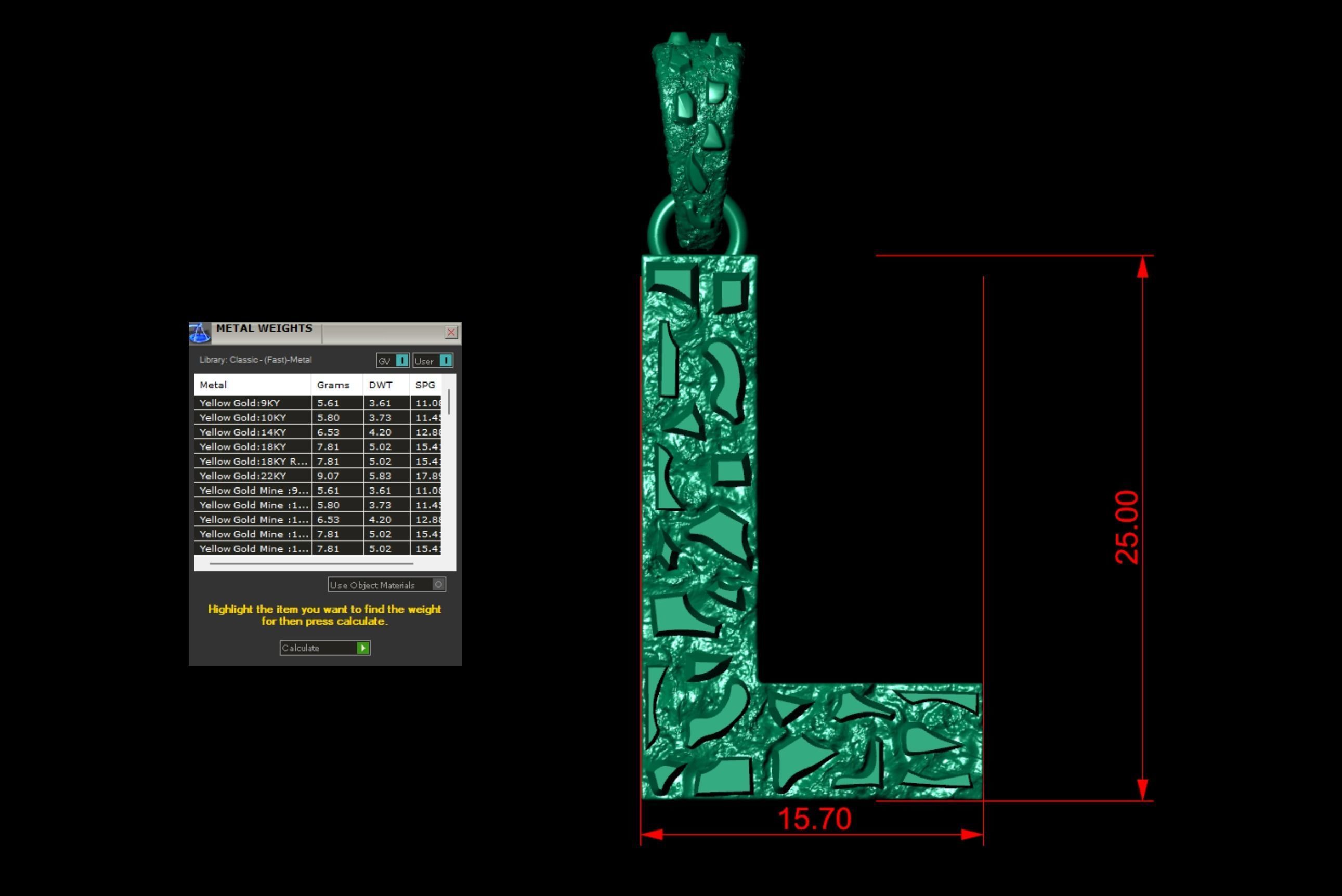The height and width of the screenshot is (896, 1342).
Task: Sort by the Metal column header
Action: (x=253, y=385)
